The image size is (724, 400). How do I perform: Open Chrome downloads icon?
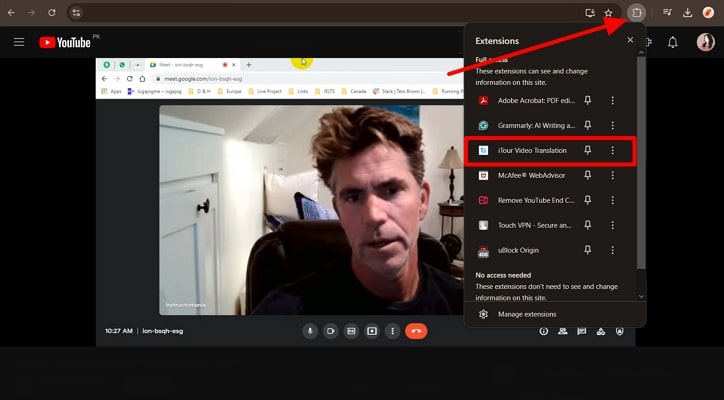[688, 12]
